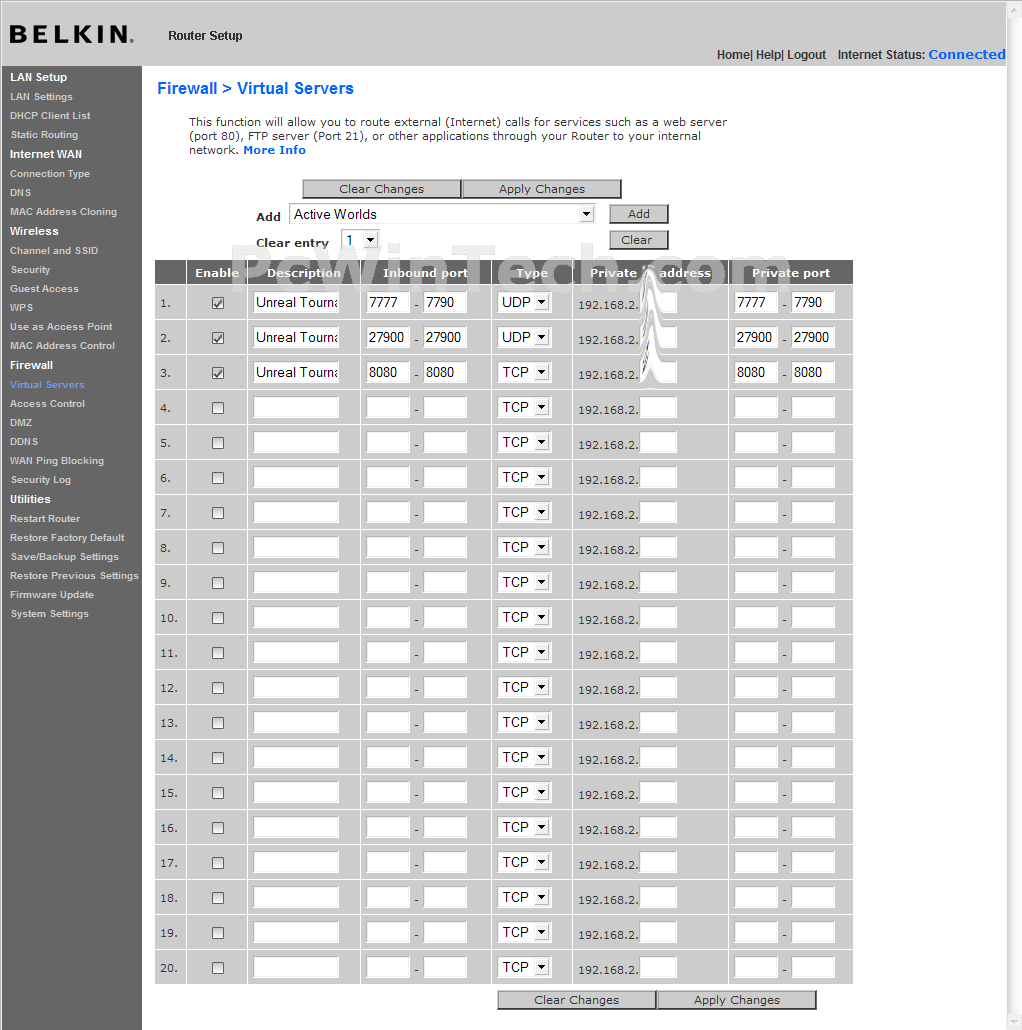The height and width of the screenshot is (1030, 1022).
Task: Open the DNS settings page
Action: (x=20, y=192)
